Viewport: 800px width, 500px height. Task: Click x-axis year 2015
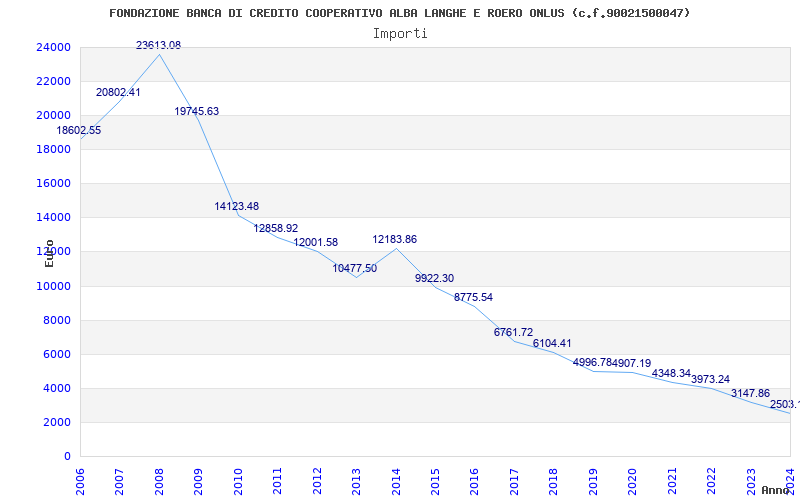(x=435, y=482)
